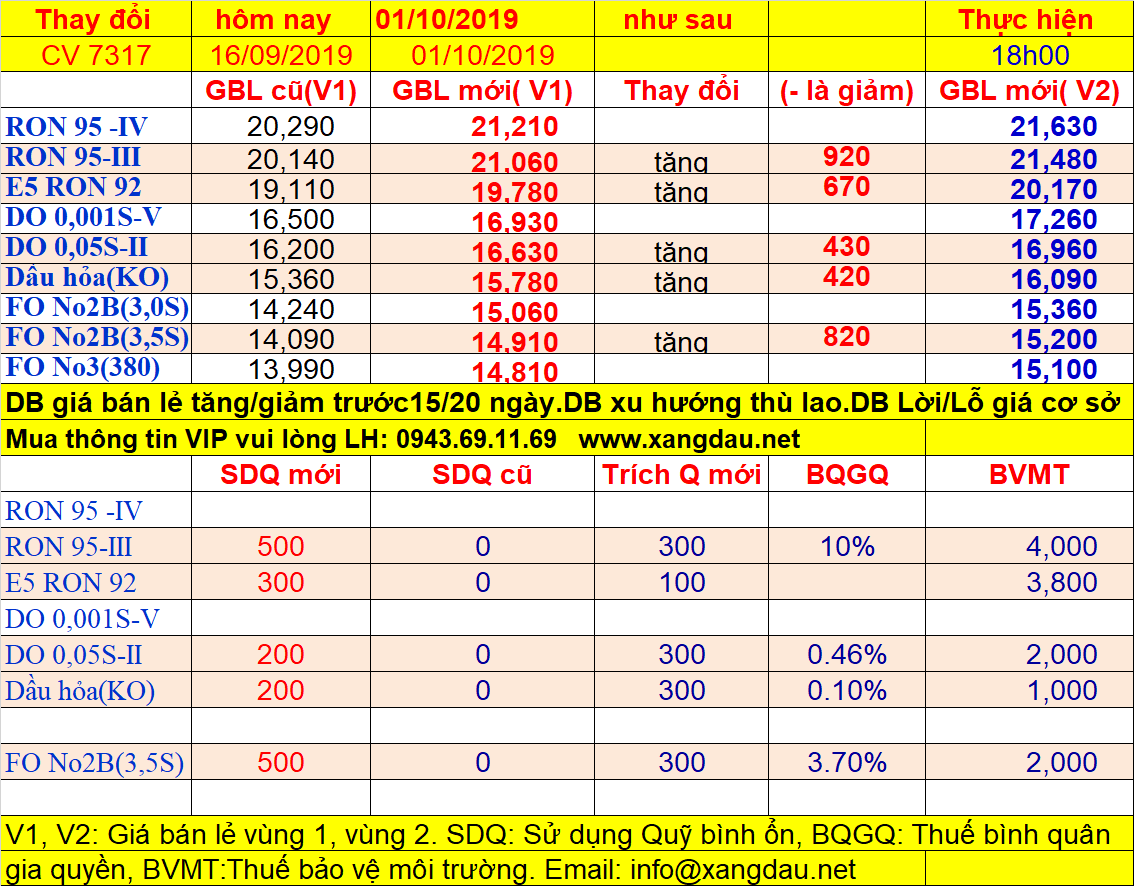Select the 'DB giá bán lẻ tăng/giảm' notice row
Screen dimensions: 1134x886
[567, 403]
